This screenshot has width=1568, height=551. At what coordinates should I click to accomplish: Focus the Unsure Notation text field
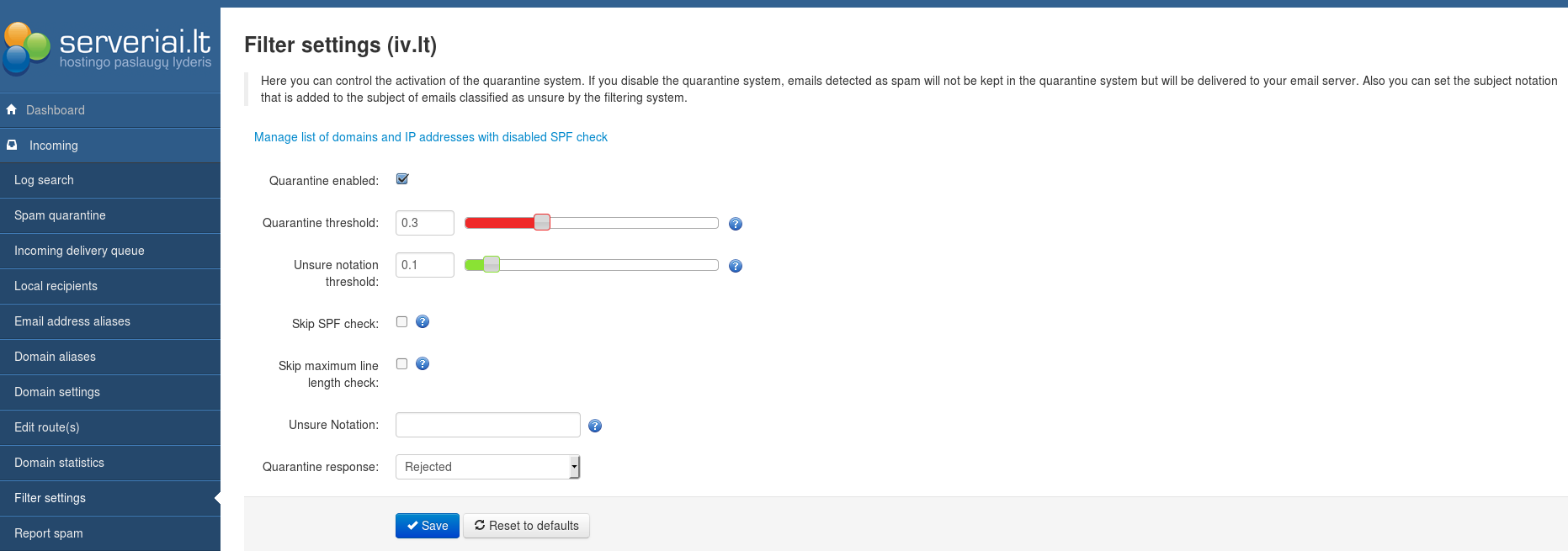[487, 425]
